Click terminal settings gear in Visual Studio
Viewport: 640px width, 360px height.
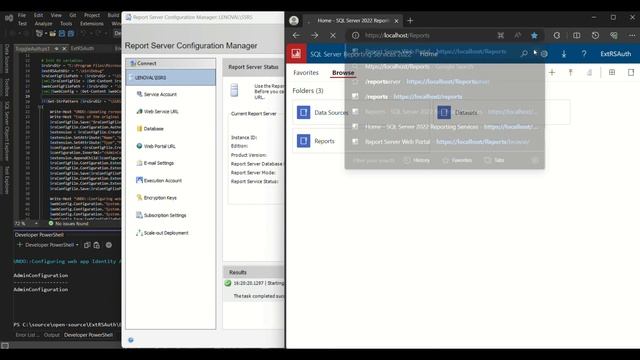click(x=109, y=245)
